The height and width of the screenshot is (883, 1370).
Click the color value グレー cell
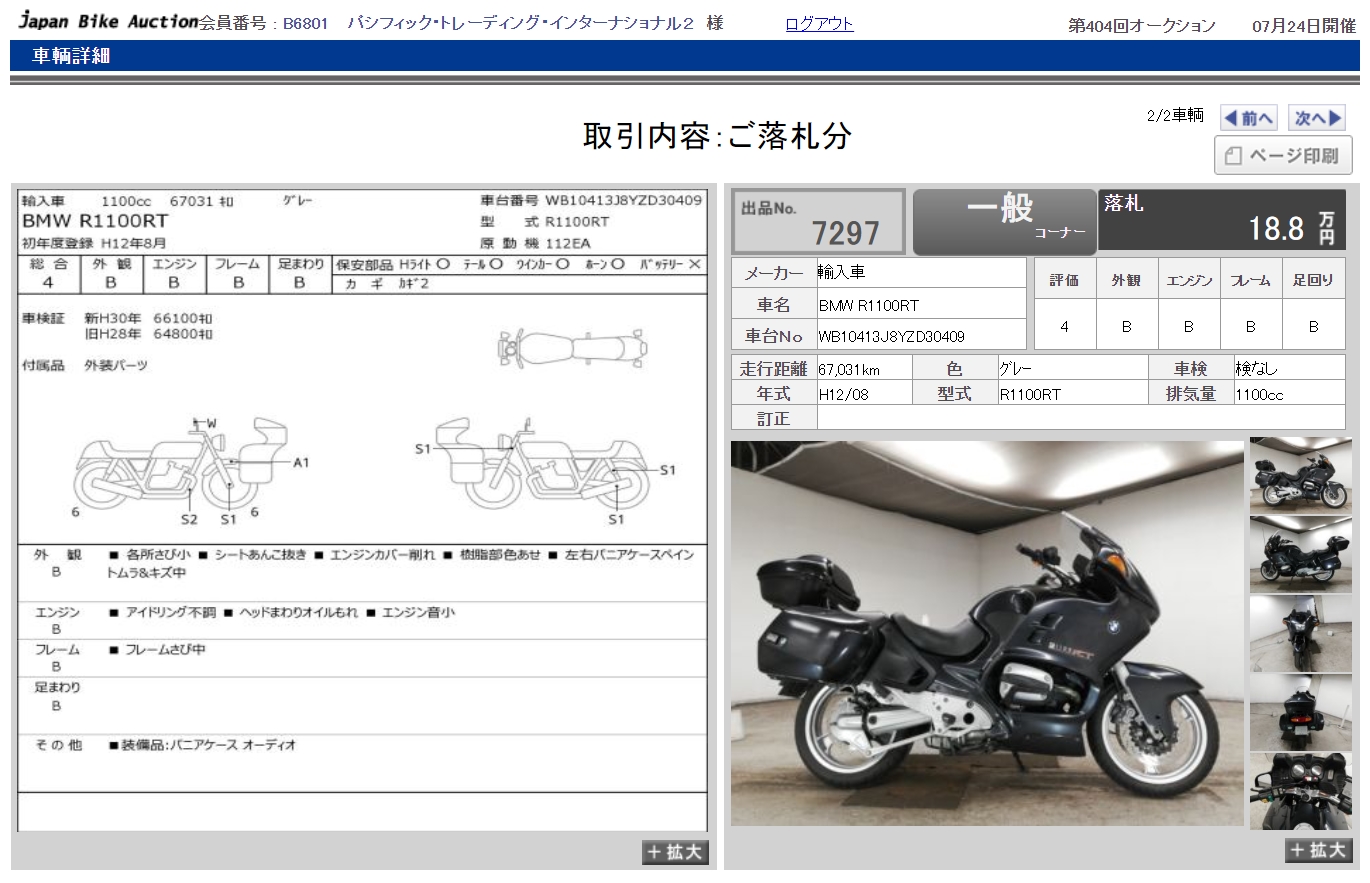1073,369
